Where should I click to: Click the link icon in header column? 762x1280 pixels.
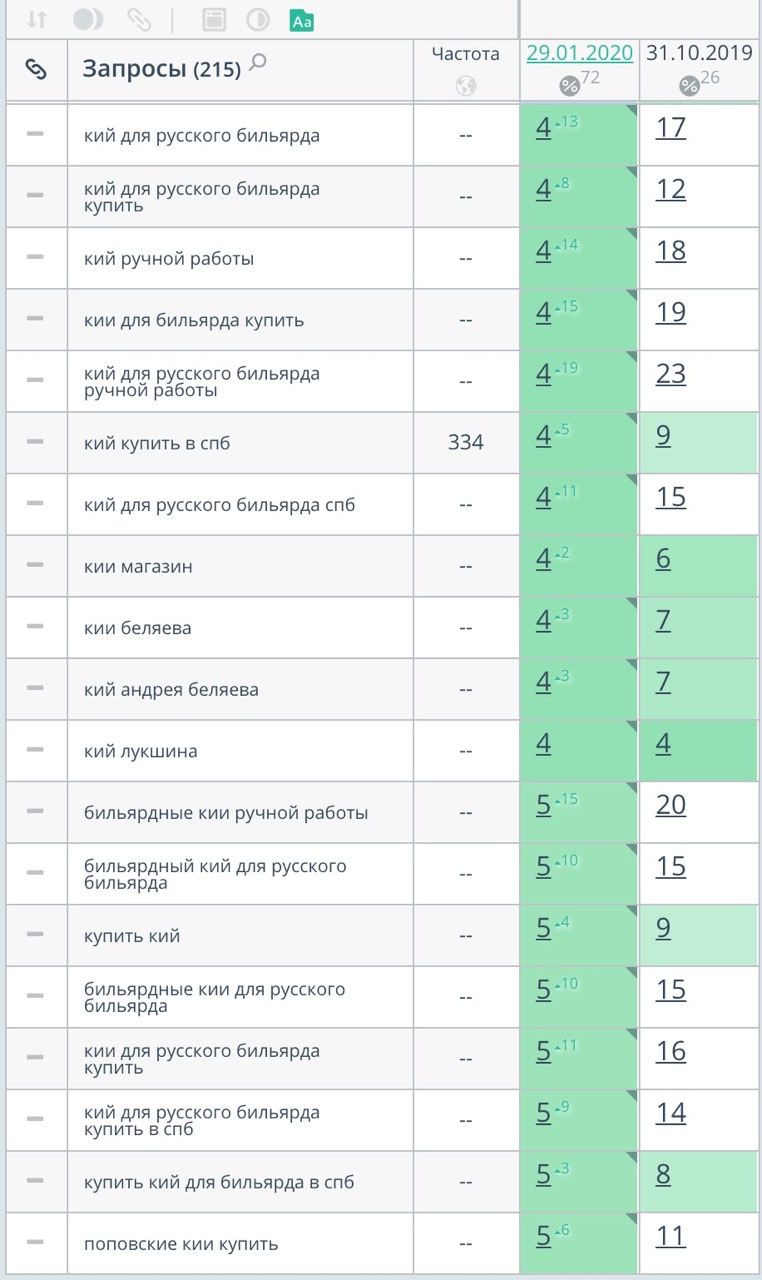tap(36, 69)
